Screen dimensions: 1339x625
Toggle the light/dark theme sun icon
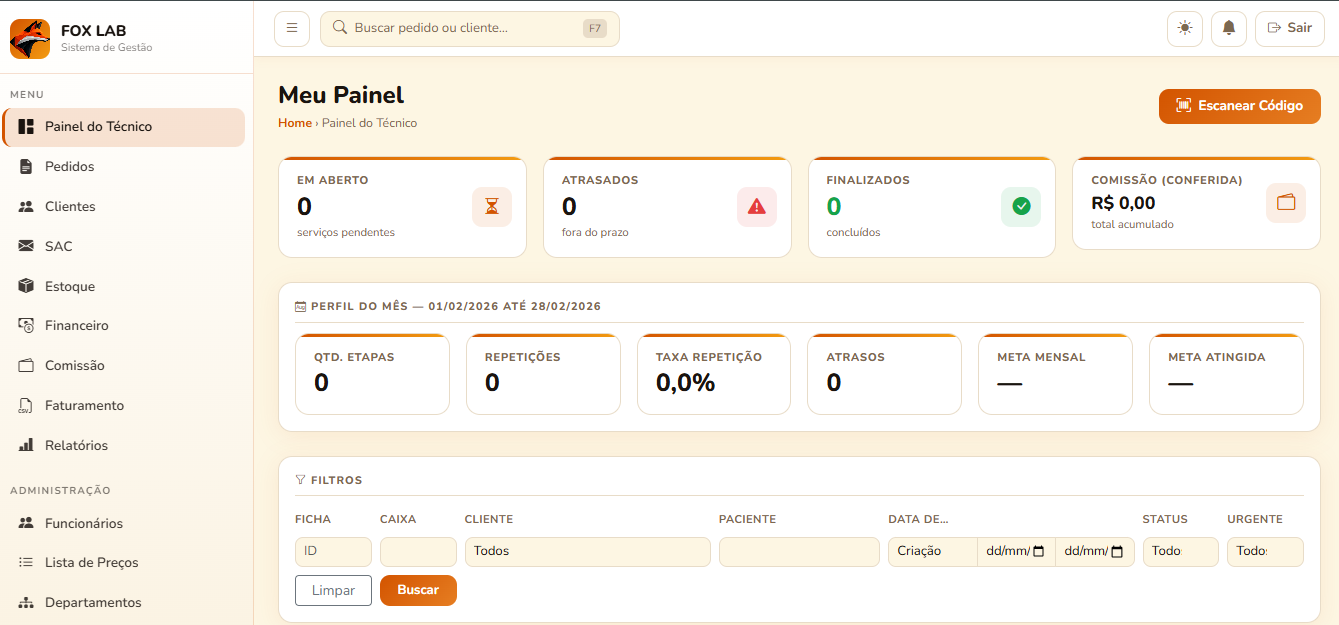tap(1184, 28)
